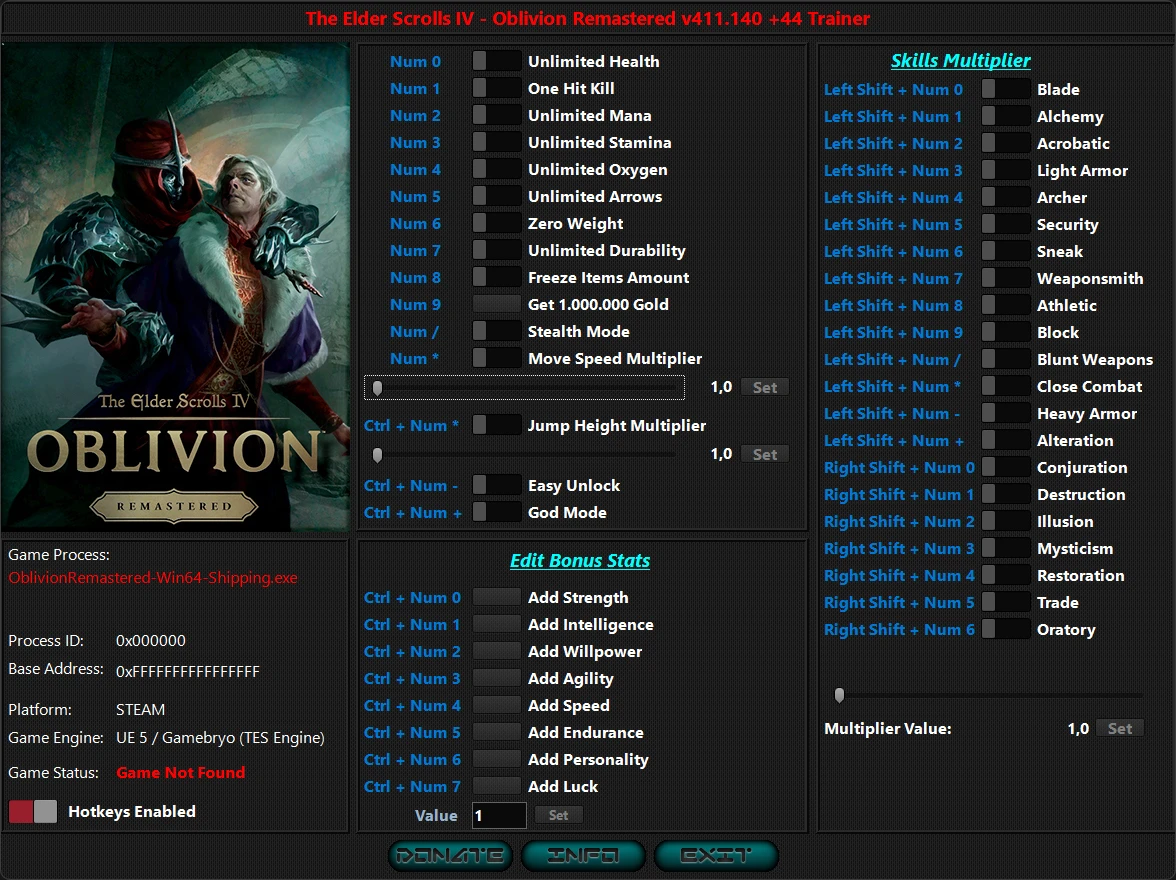Click the EXIT button
The image size is (1176, 880).
click(x=716, y=855)
